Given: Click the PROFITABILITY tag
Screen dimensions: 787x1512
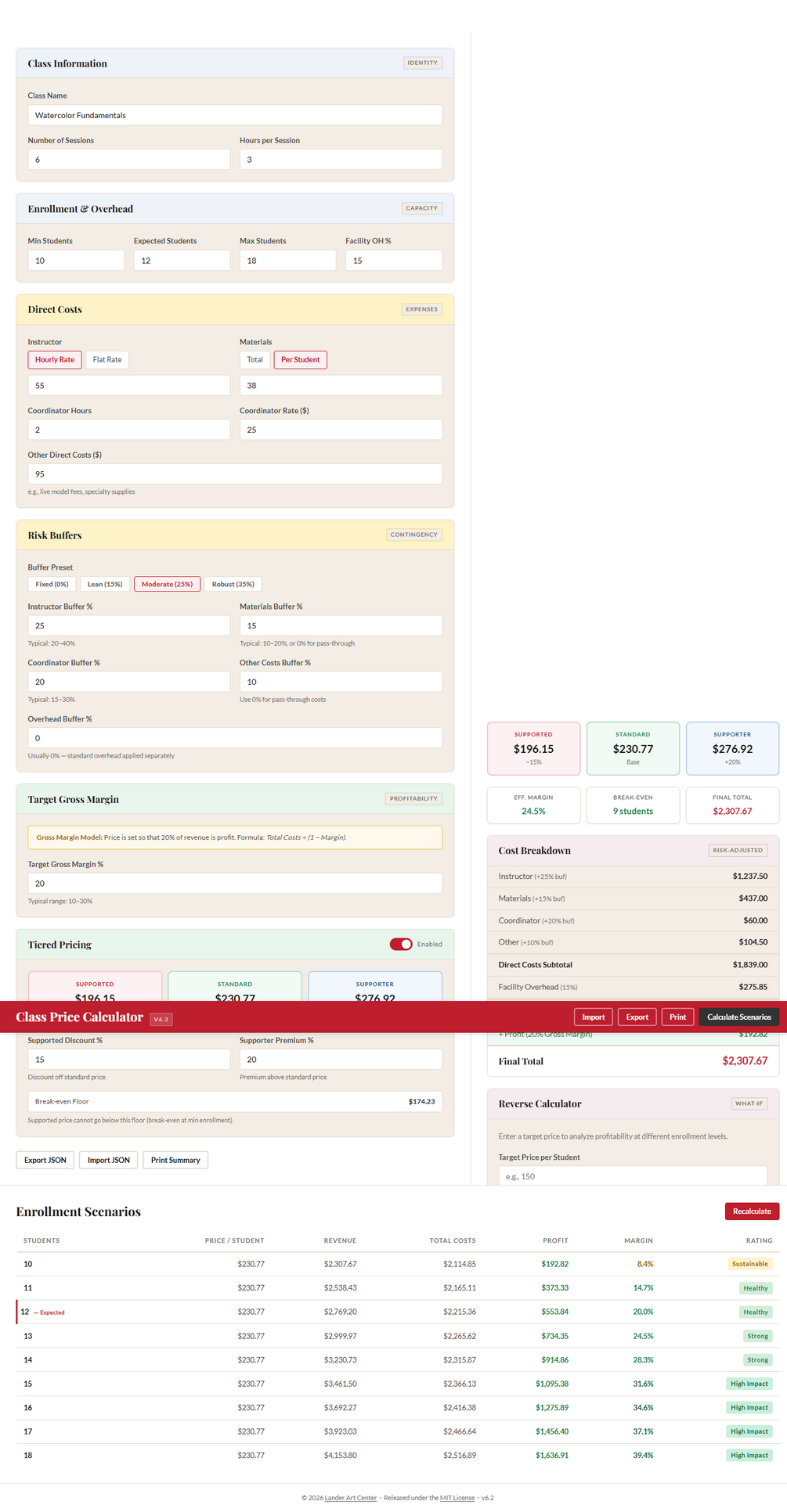Looking at the screenshot, I should click(x=413, y=798).
